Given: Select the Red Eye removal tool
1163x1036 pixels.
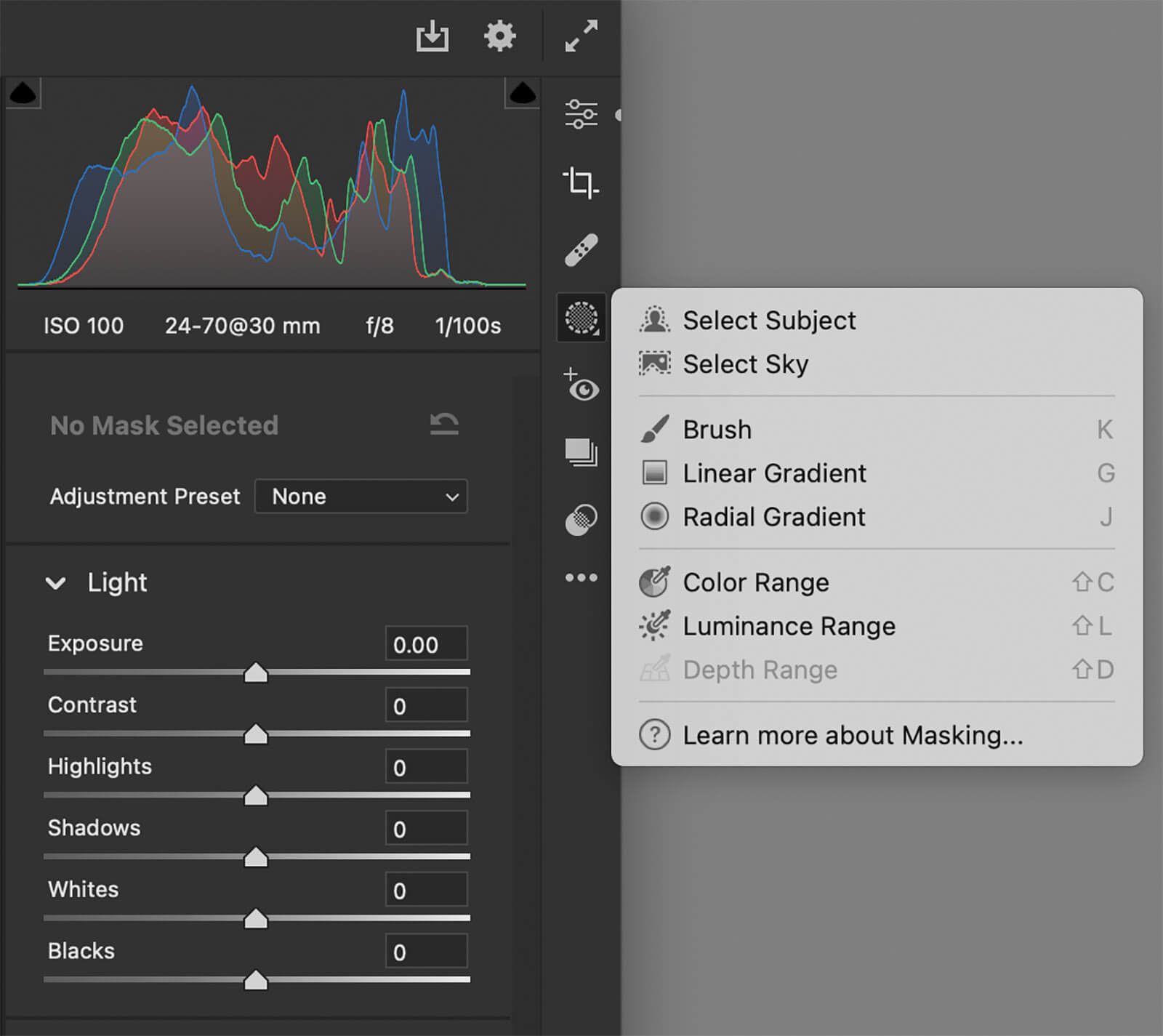Looking at the screenshot, I should pos(581,385).
